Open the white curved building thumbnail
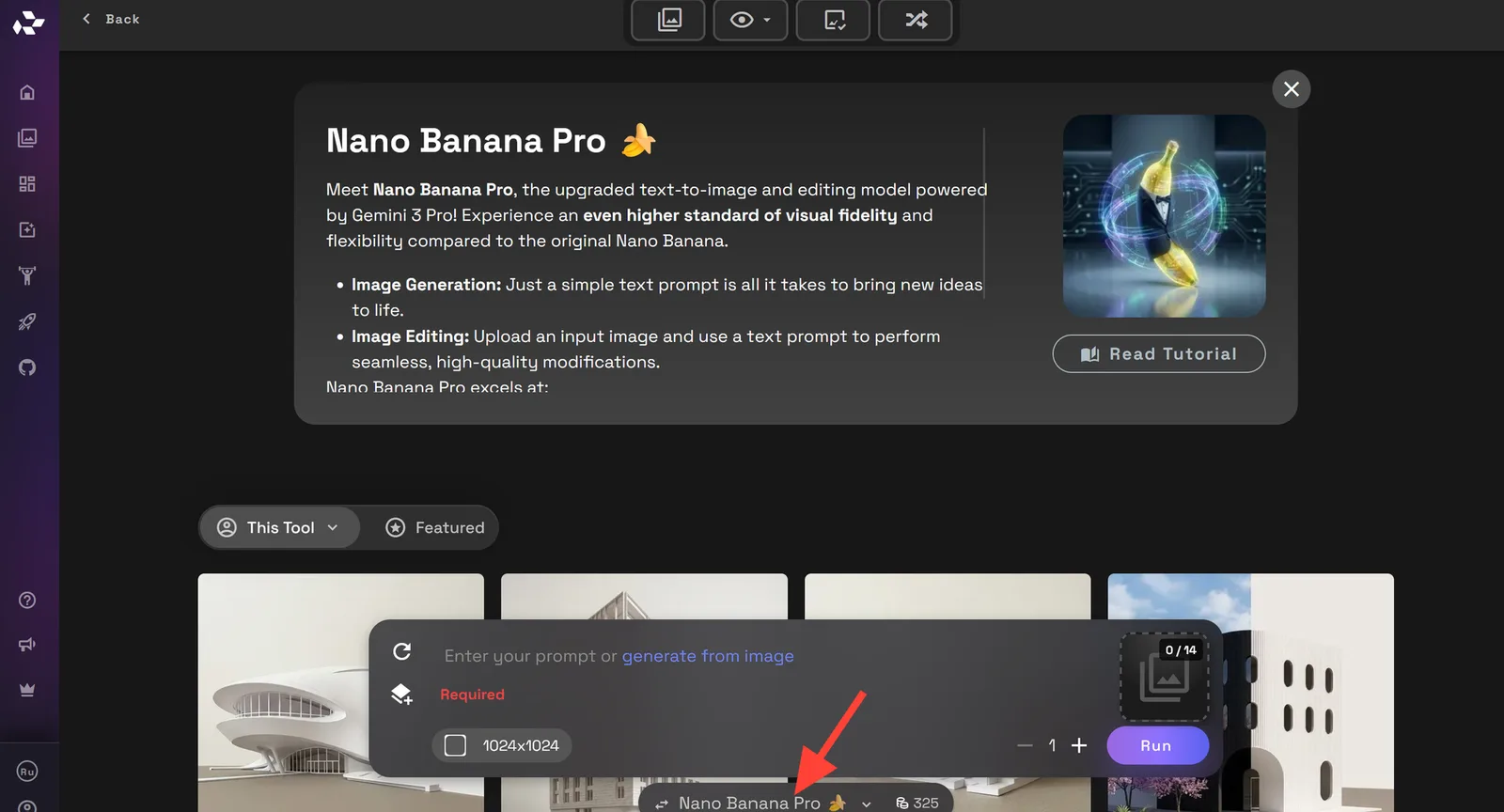Screen dimensions: 1504x812 (341, 693)
